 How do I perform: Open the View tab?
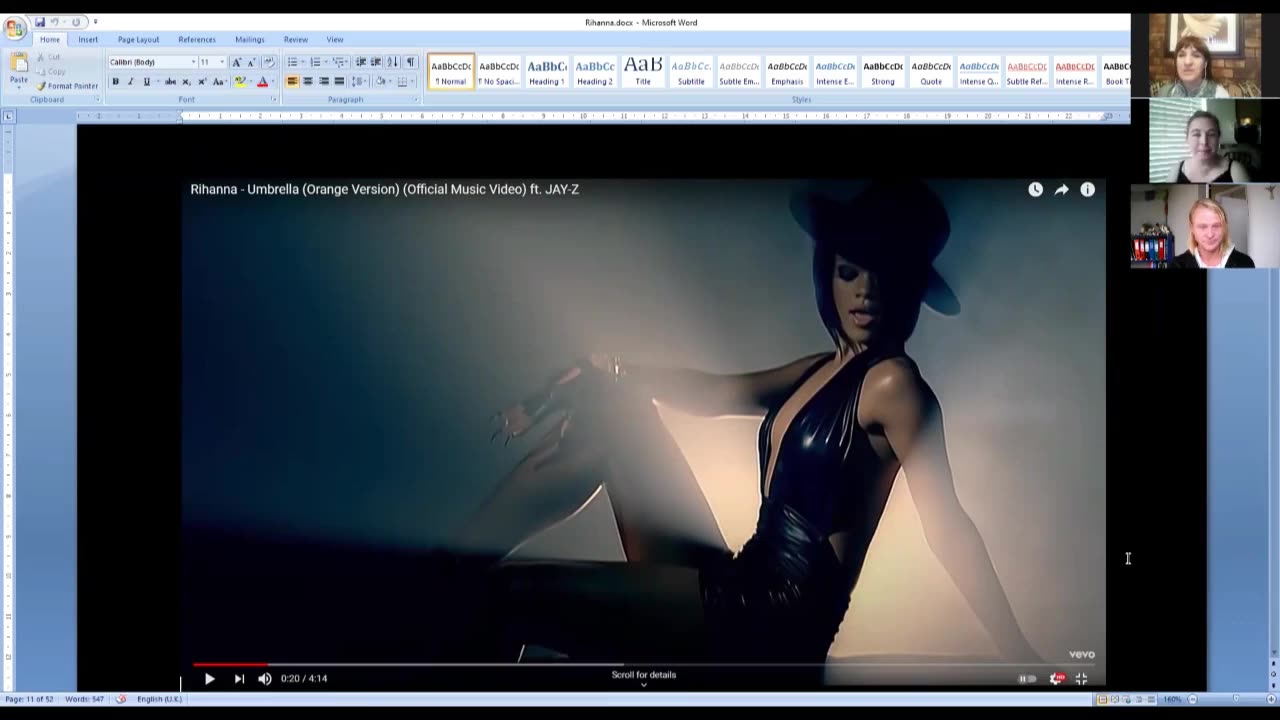pos(335,40)
